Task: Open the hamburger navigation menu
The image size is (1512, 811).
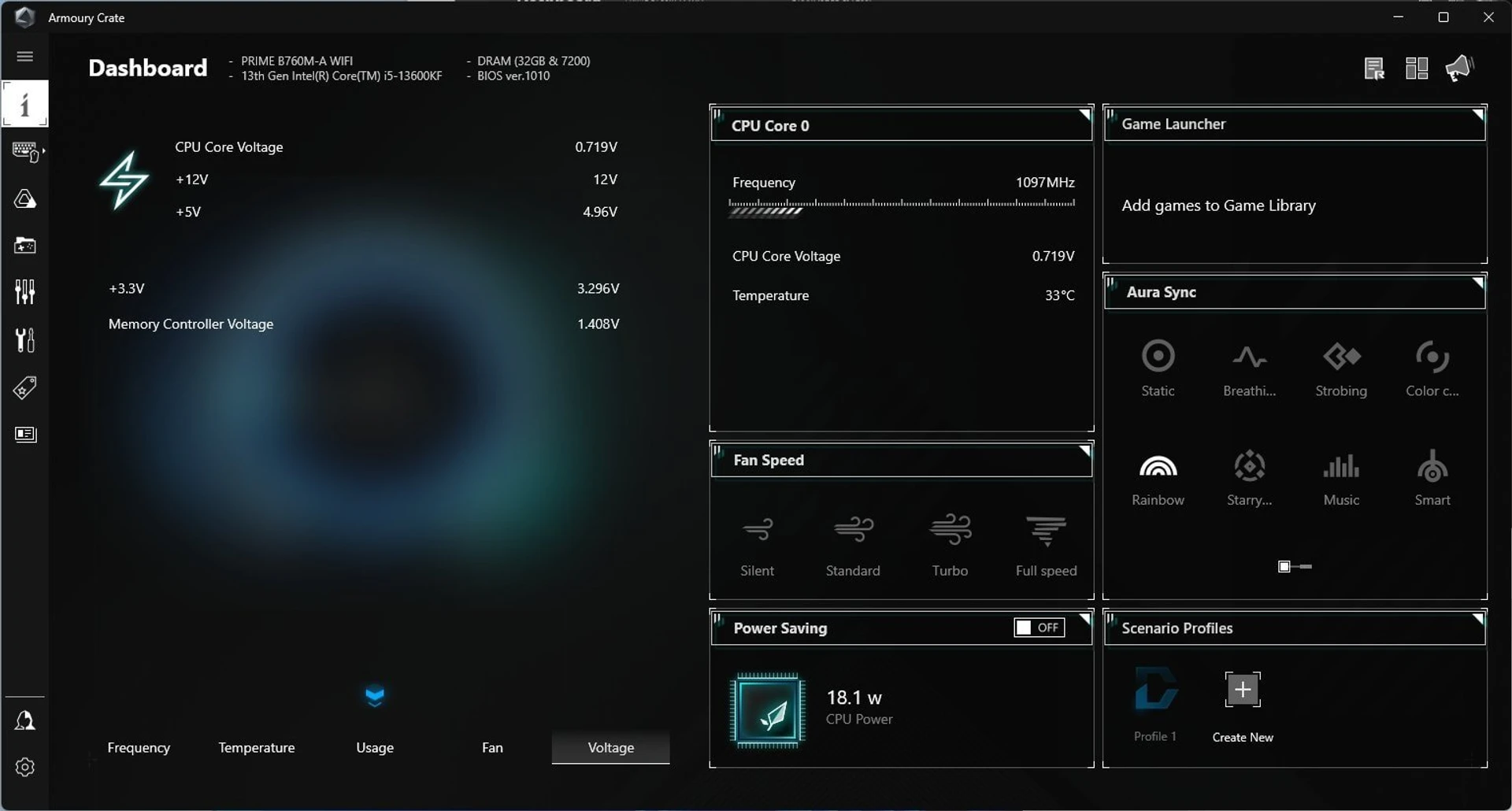Action: pos(24,57)
